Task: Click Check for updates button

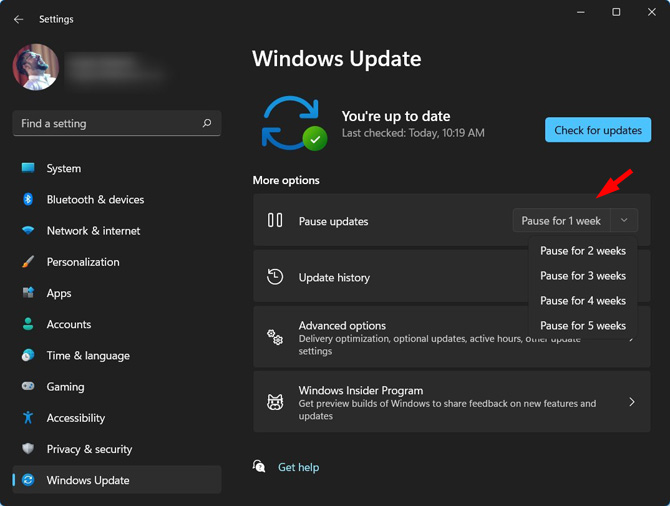Action: click(x=598, y=130)
